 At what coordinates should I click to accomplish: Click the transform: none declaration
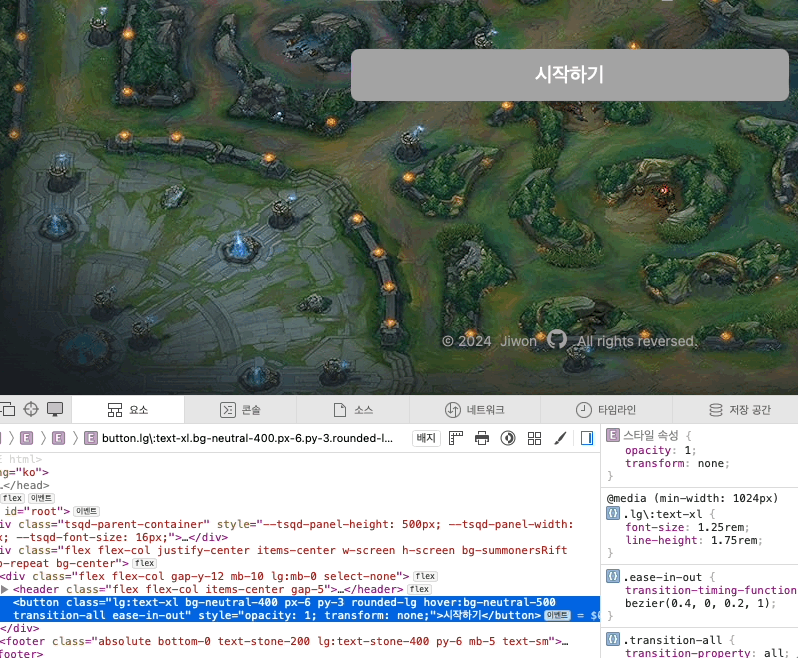[x=677, y=464]
